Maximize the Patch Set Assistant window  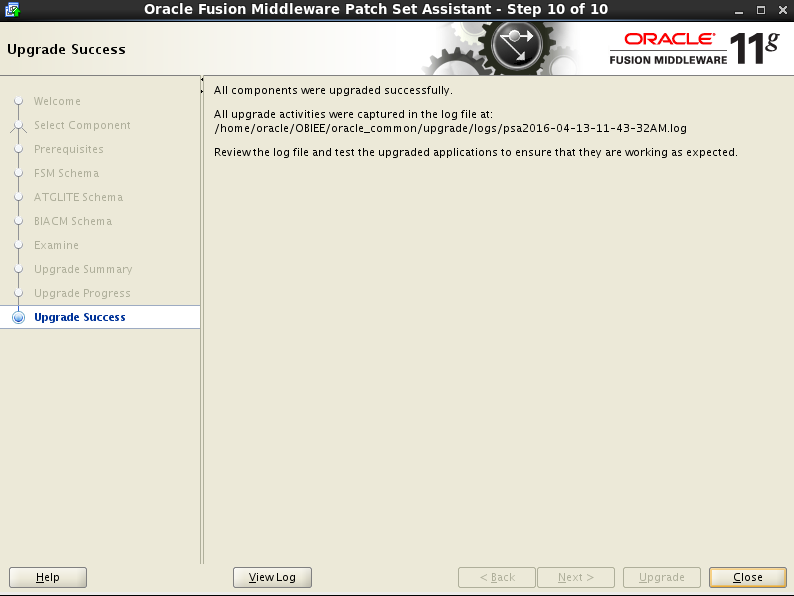click(761, 10)
